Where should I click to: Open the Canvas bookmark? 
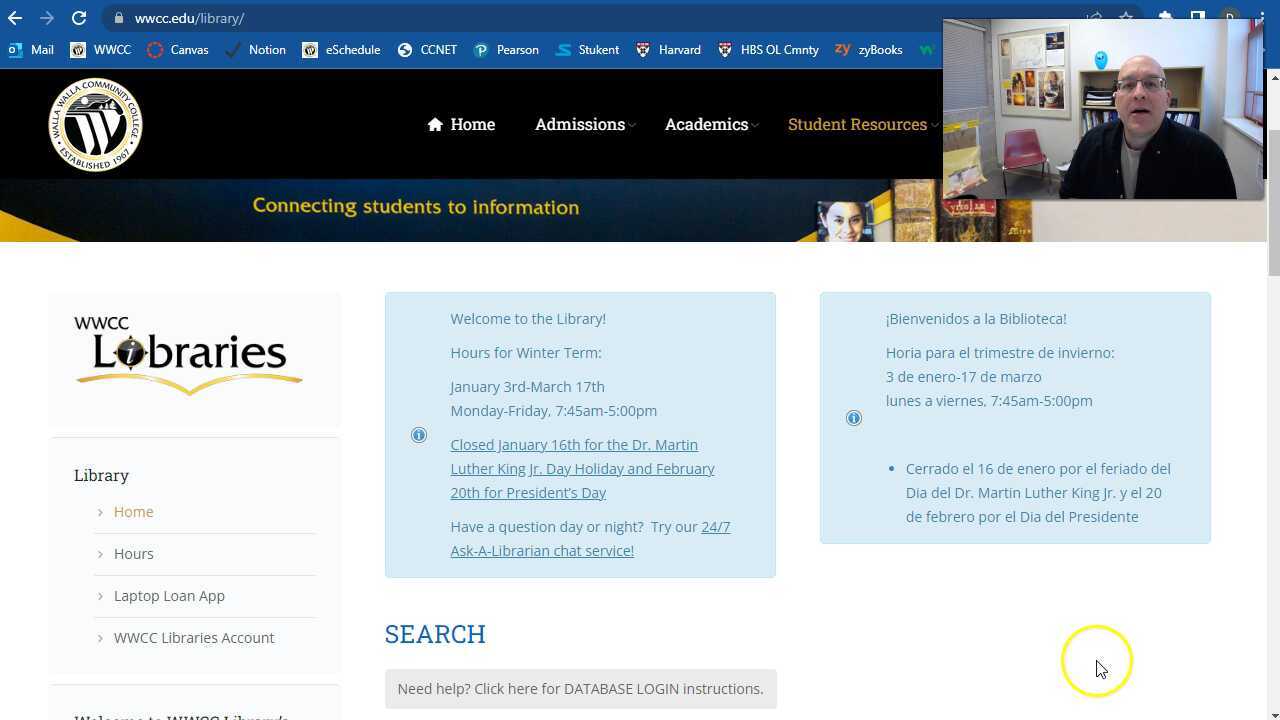pyautogui.click(x=178, y=49)
